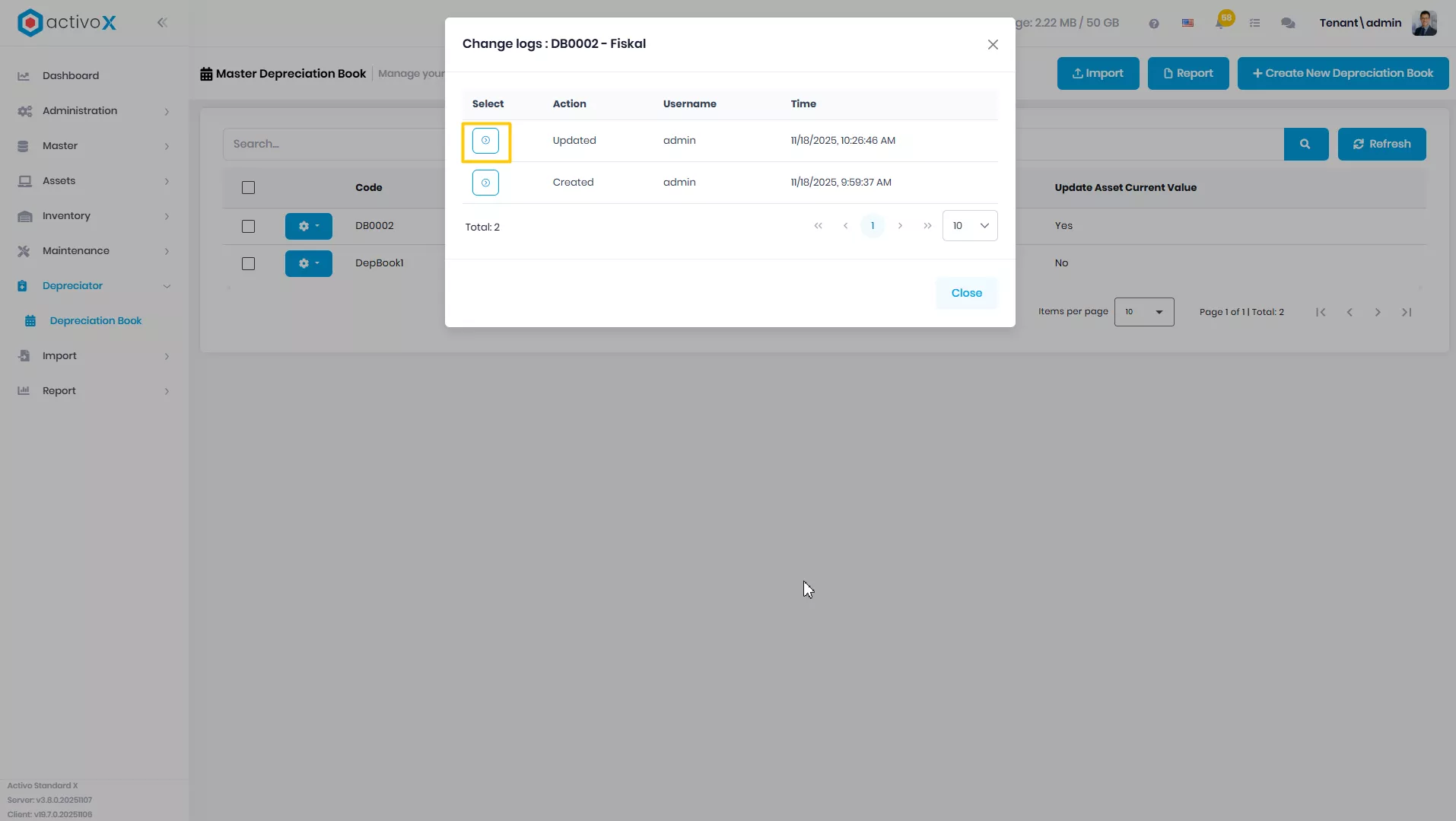
Task: Open the help question mark icon
Action: click(x=1154, y=24)
